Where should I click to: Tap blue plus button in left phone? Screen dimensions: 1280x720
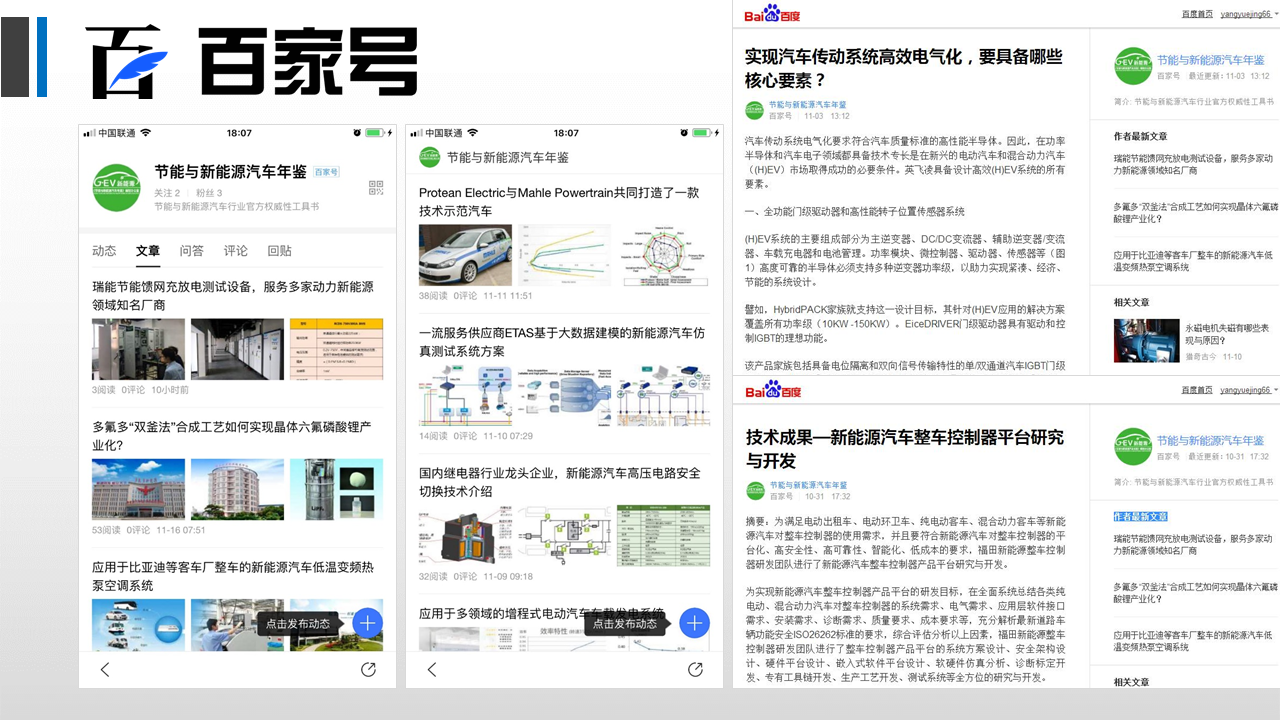pos(368,623)
